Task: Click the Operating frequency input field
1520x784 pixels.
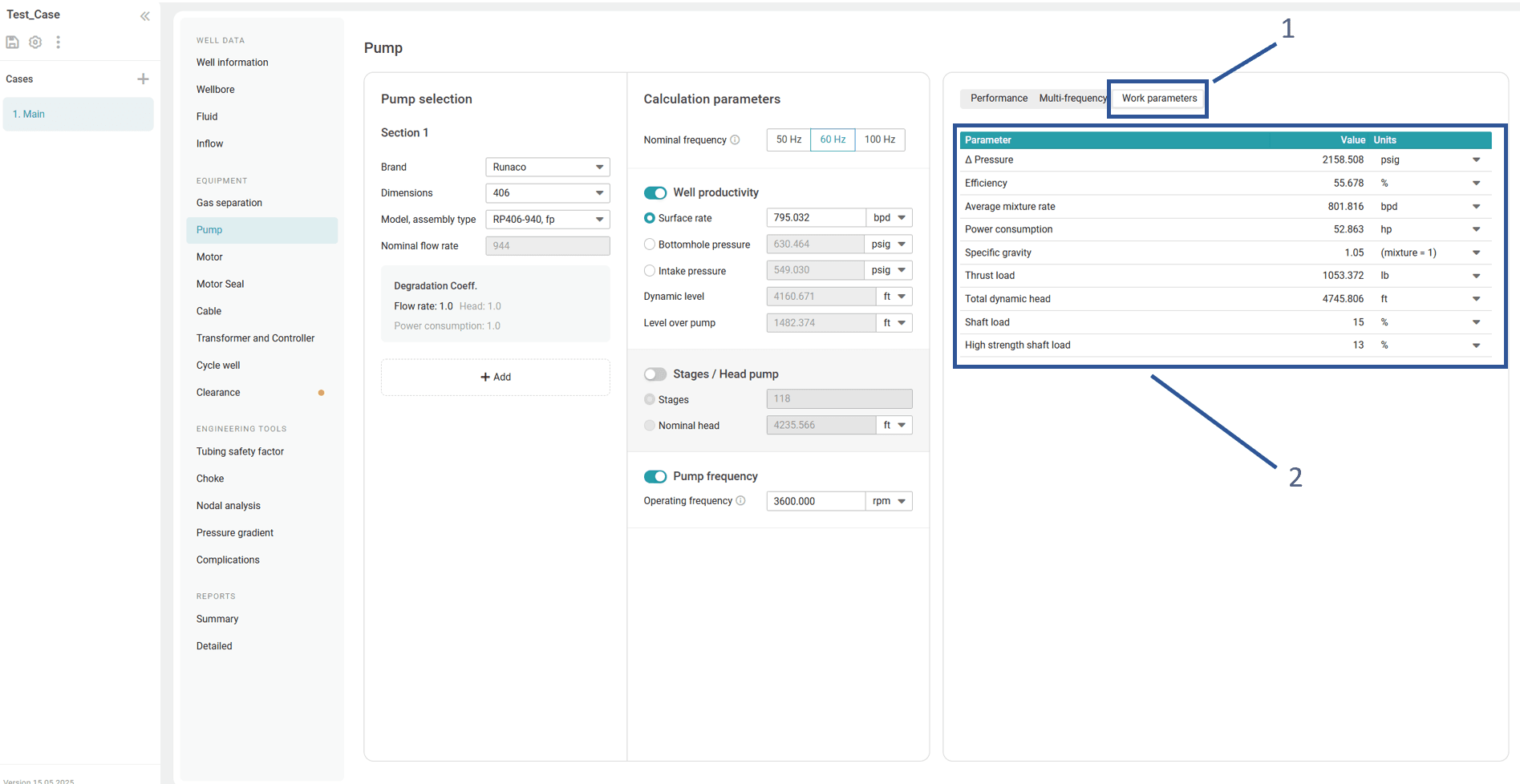Action: (815, 501)
